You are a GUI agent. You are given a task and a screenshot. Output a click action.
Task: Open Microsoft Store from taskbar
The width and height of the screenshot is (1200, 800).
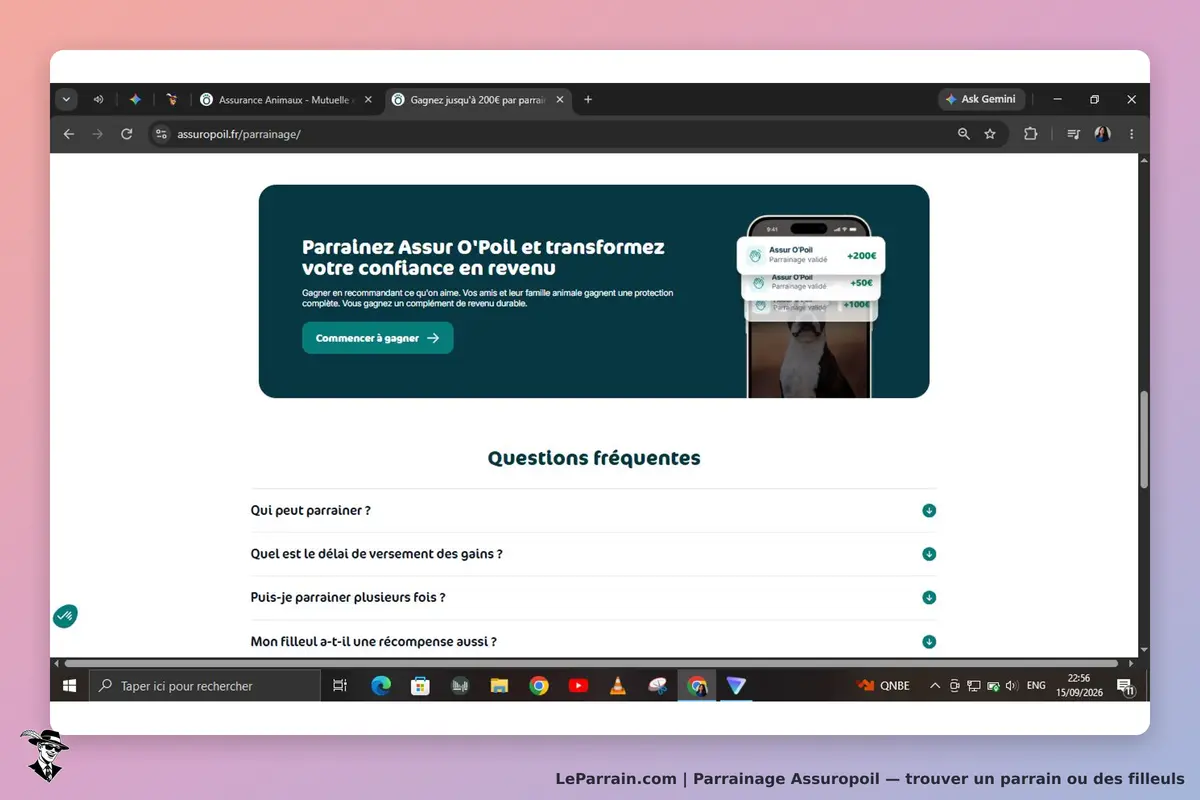click(421, 686)
